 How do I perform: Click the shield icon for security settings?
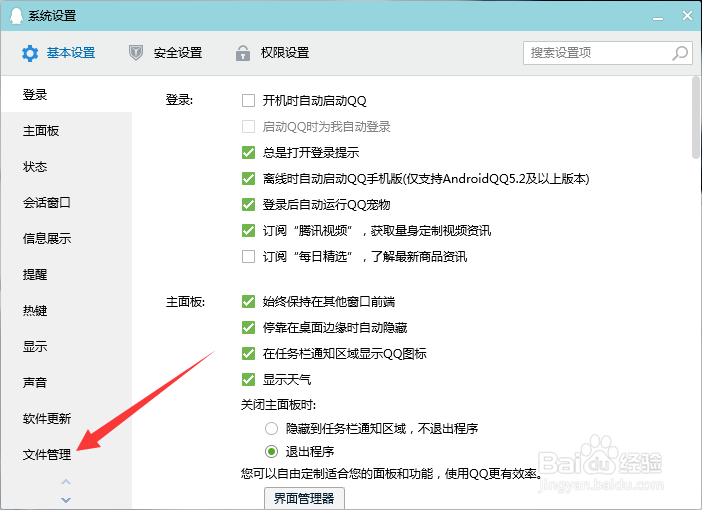[136, 53]
